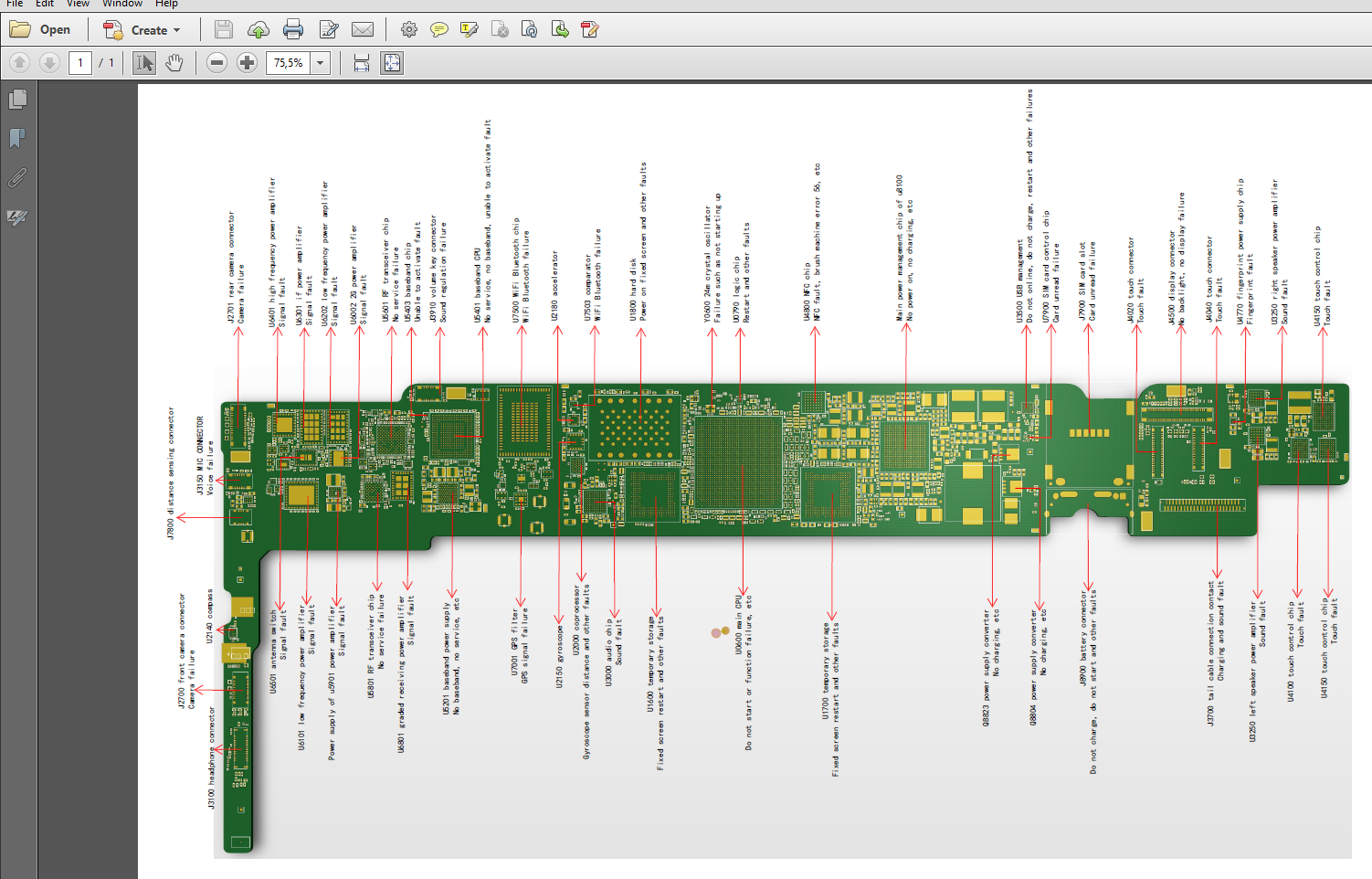Screen dimensions: 1372x879
Task: Select the Hand pan tool
Action: (x=174, y=63)
